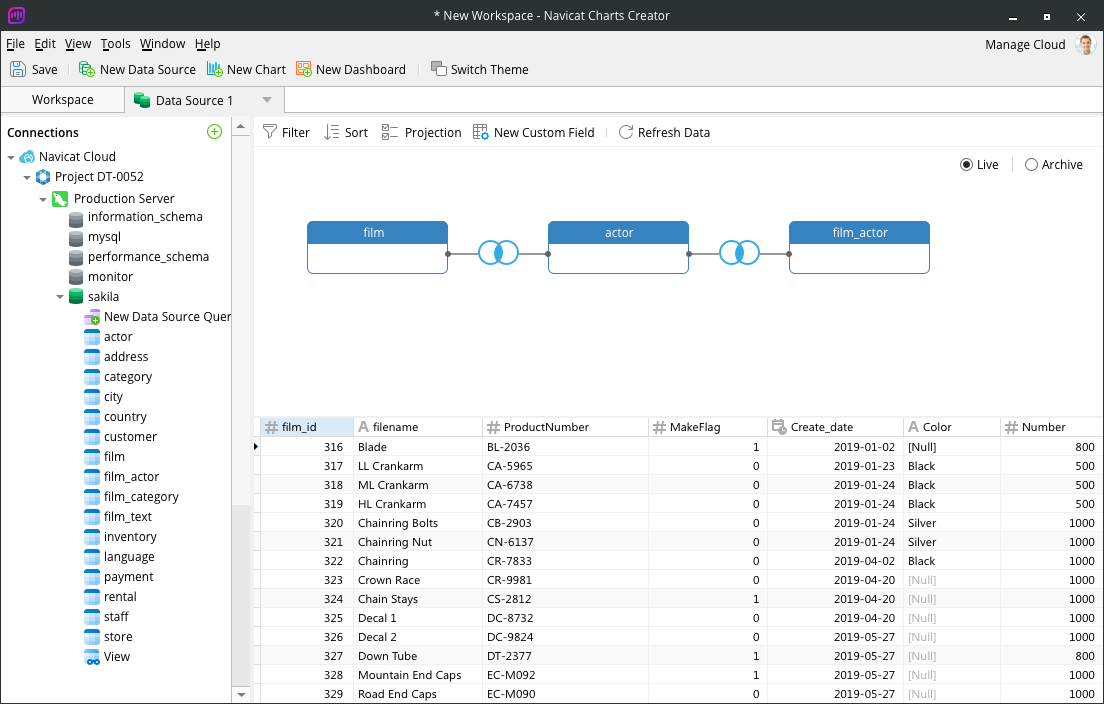Add a new connection with green plus

coord(215,132)
